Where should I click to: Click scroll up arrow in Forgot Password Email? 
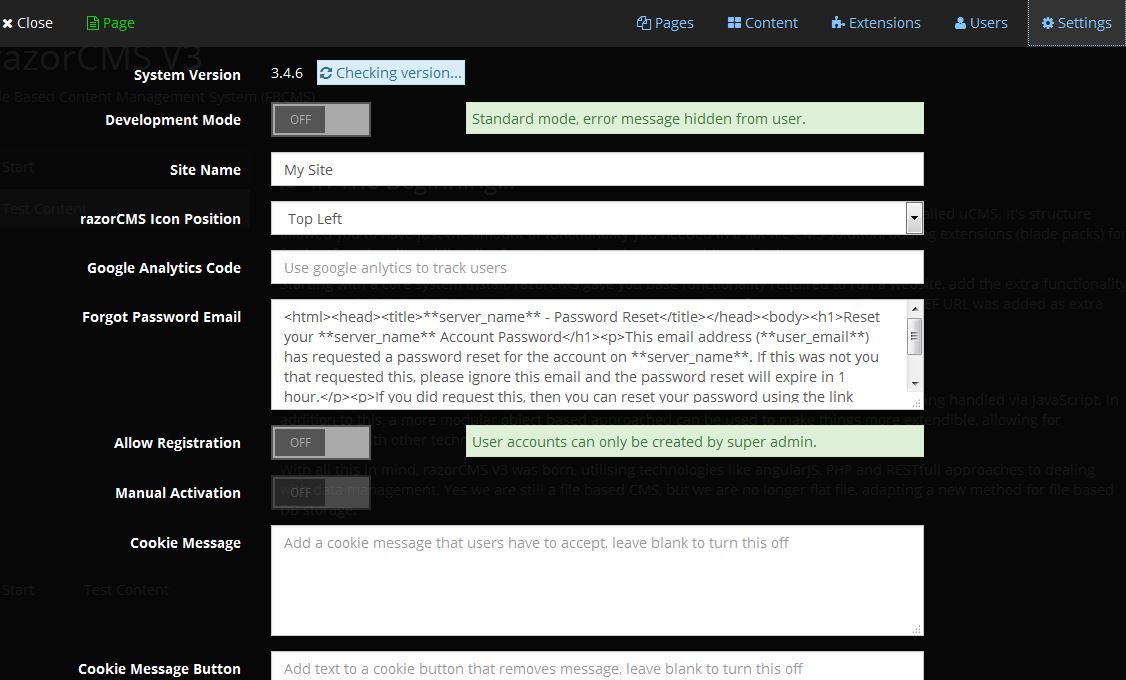[x=915, y=309]
